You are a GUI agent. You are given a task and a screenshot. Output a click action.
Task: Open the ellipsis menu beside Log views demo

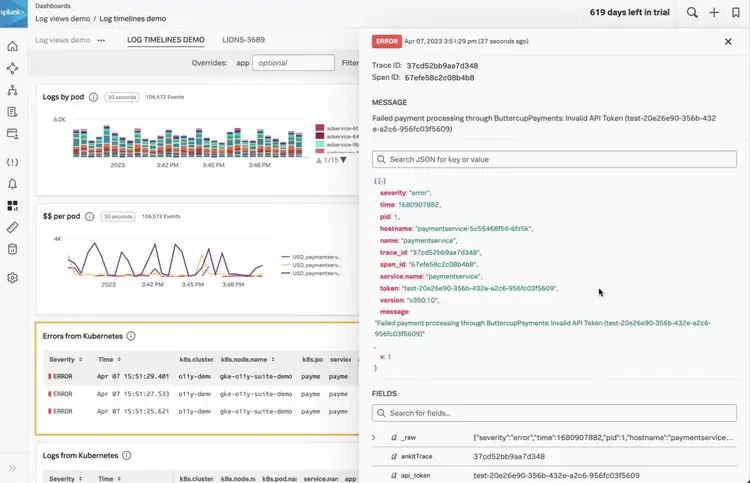[x=100, y=40]
